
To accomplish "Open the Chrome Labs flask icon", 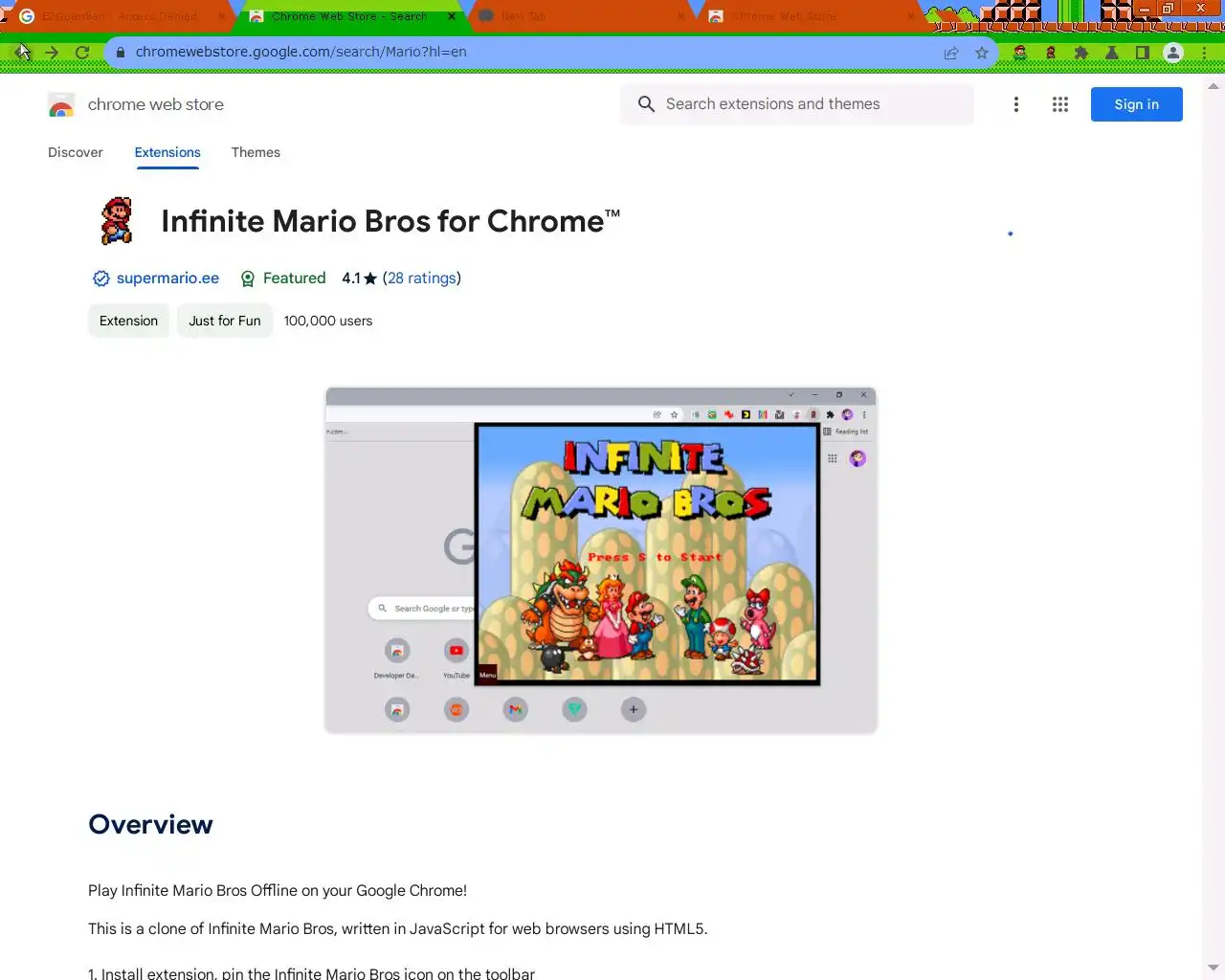I will (x=1112, y=53).
